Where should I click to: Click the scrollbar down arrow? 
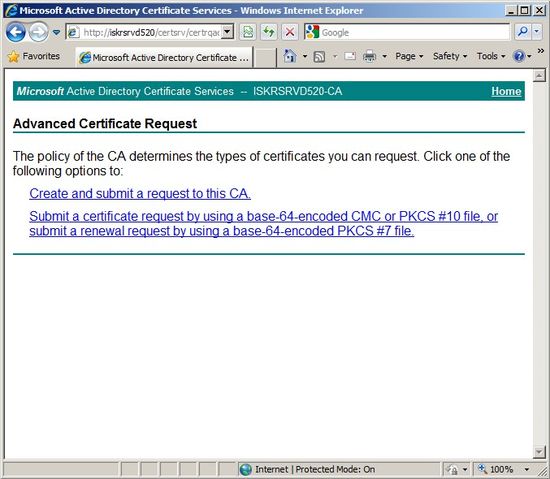(539, 452)
